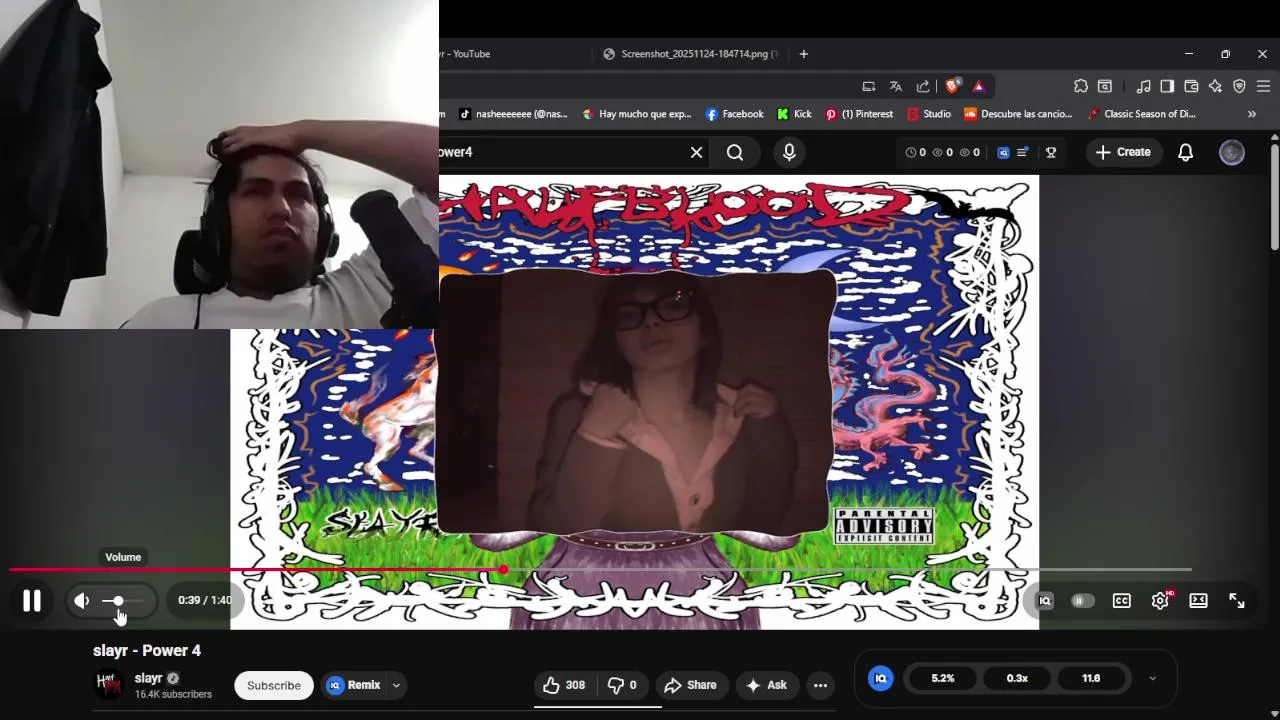Click the install/cast icon in address bar
1280x720 pixels.
869,86
